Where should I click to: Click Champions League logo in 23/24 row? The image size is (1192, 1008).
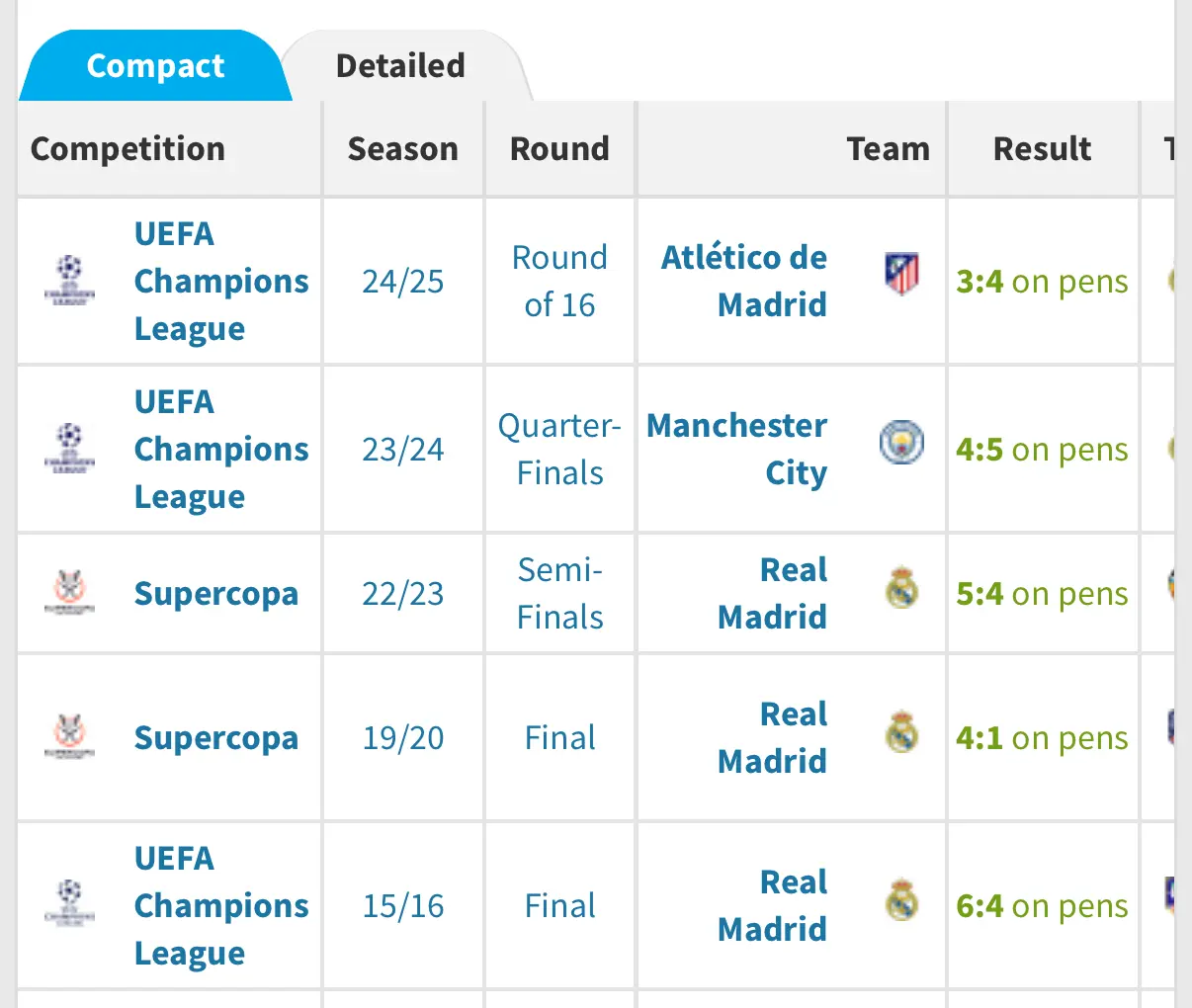(x=70, y=449)
